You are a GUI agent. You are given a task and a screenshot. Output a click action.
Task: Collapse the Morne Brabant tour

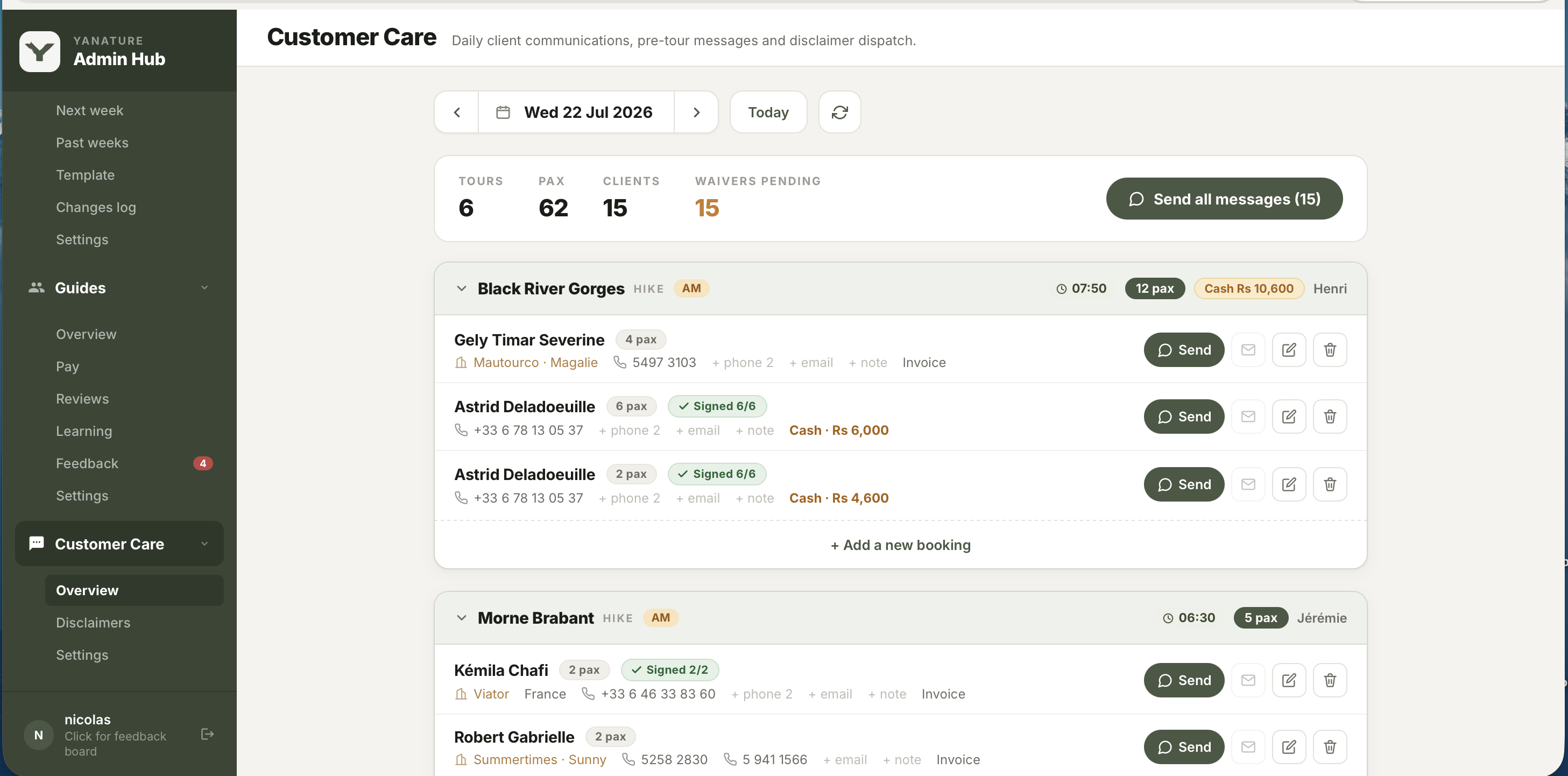click(x=461, y=618)
